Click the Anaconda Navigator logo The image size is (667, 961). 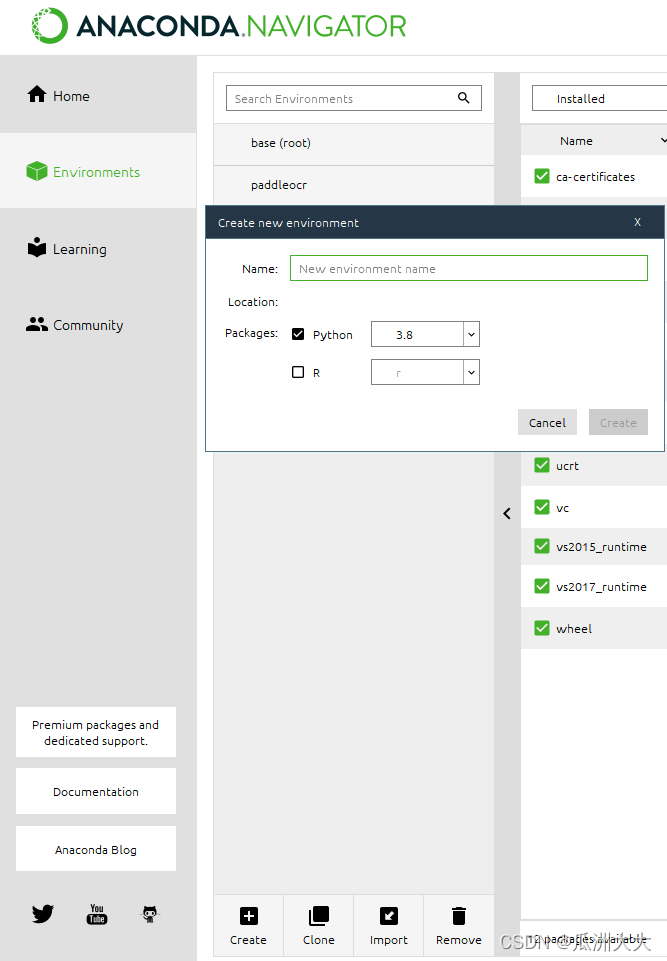[x=219, y=26]
